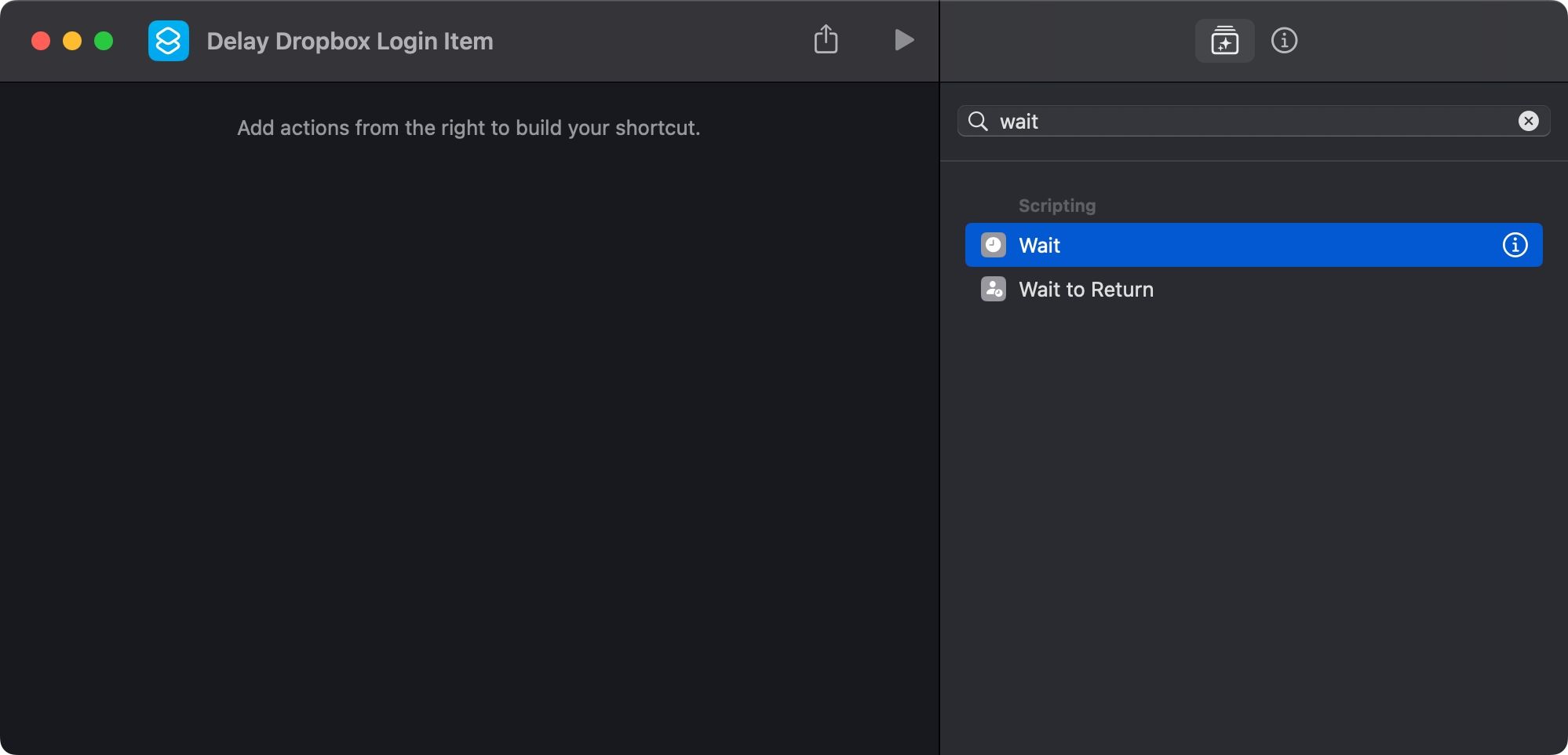Screen dimensions: 1568x755
Task: Show the Shortcut Details info panel
Action: (1284, 41)
